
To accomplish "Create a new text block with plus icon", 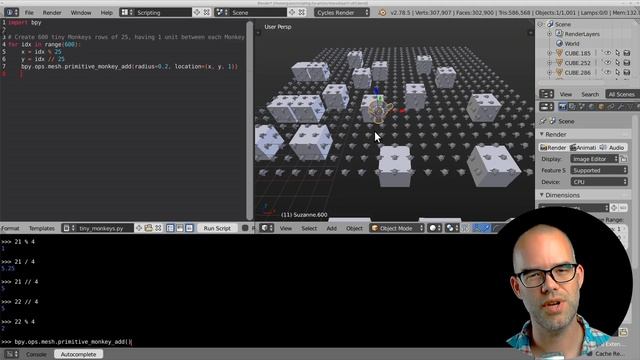I will (139, 228).
